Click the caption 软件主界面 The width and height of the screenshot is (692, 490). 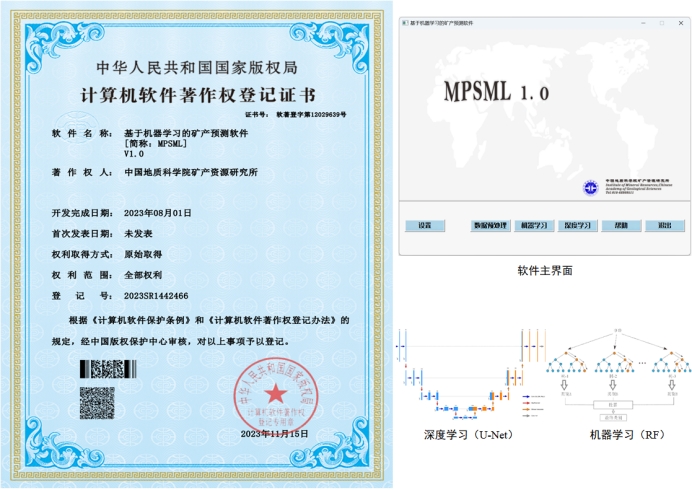(545, 271)
